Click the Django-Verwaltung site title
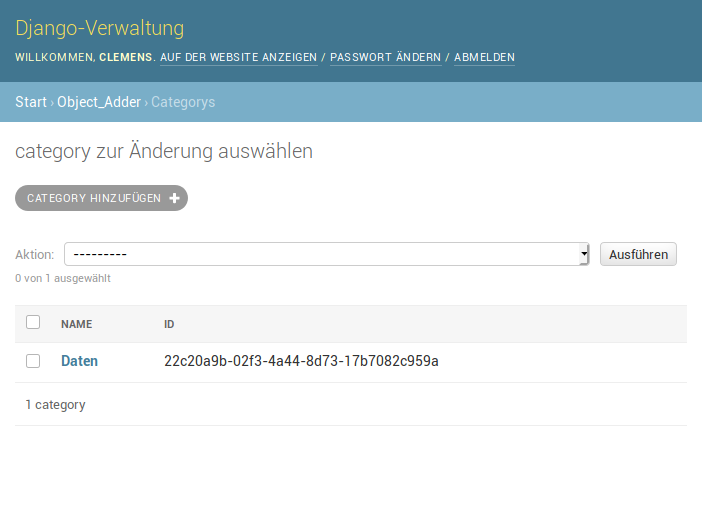Viewport: 702px width, 530px height. (x=99, y=28)
